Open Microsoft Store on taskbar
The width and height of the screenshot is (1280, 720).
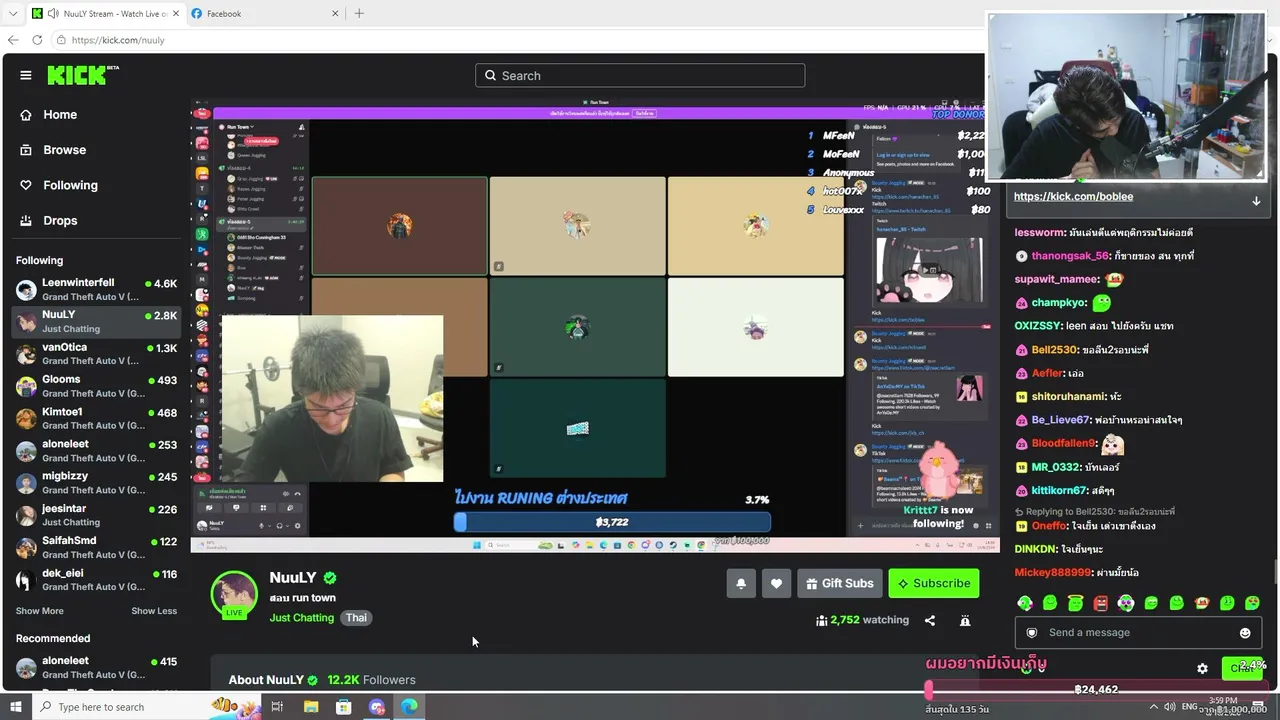click(344, 707)
